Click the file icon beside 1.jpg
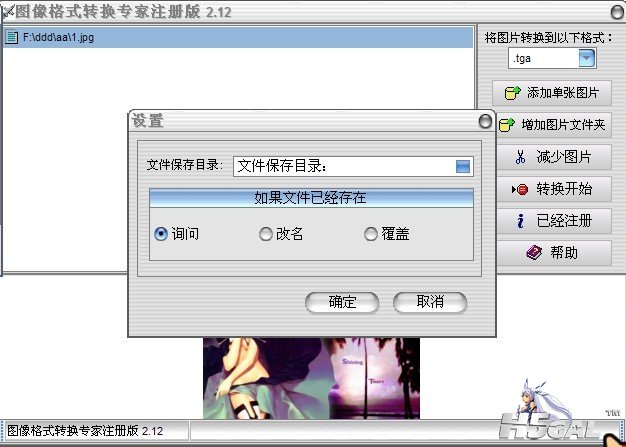Viewport: 626px width, 447px height. [11, 38]
